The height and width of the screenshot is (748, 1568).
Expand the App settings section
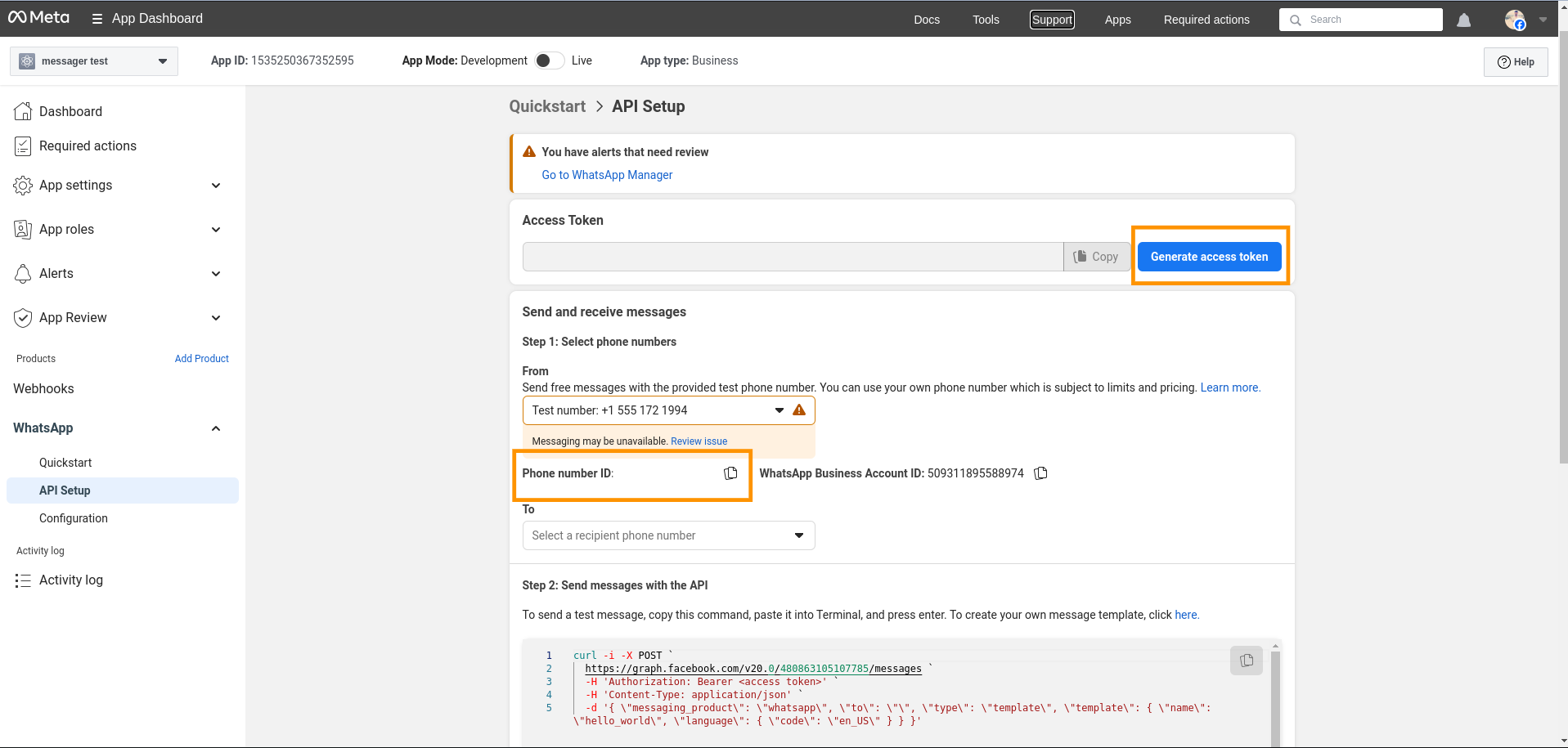216,186
